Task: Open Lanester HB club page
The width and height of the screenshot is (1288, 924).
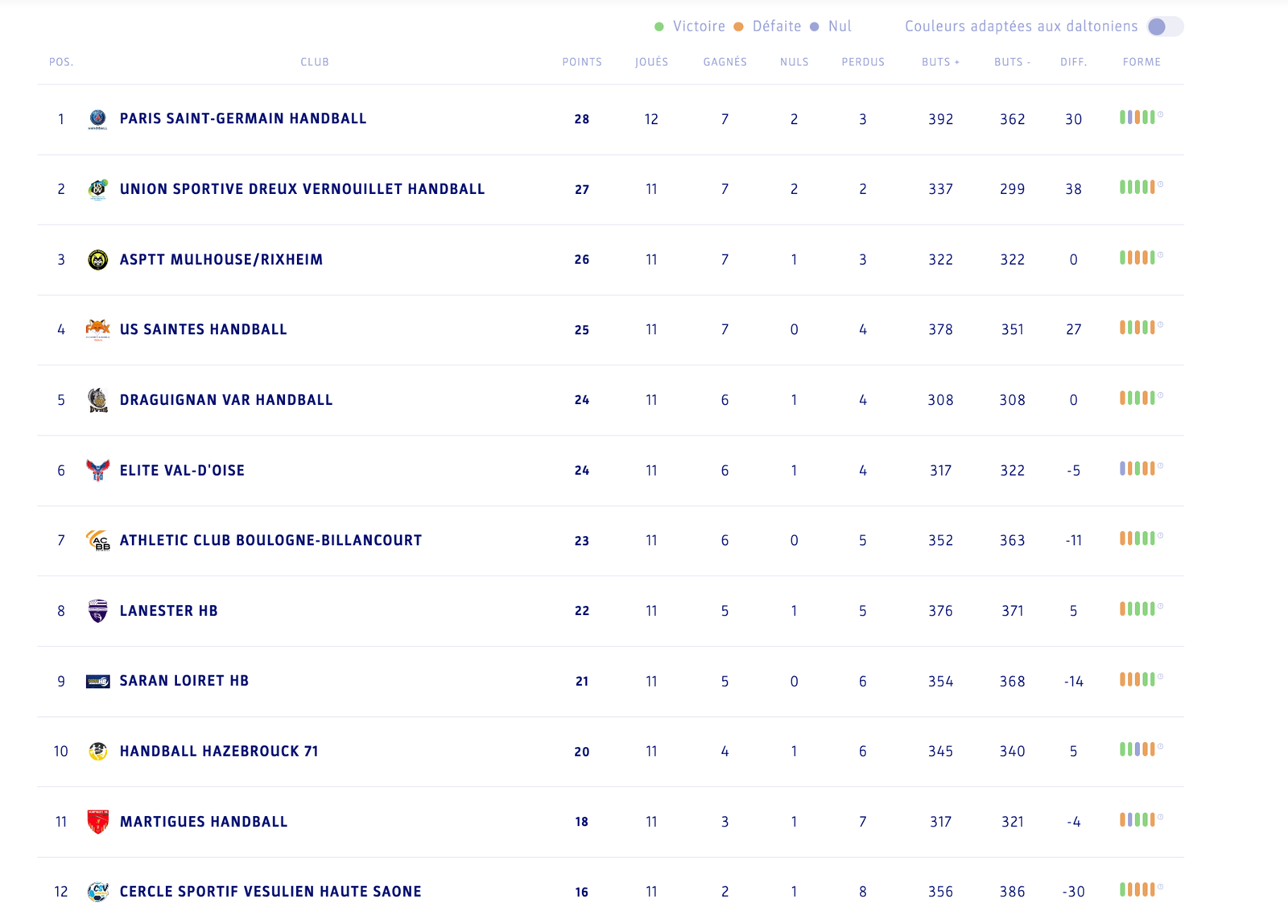Action: pos(169,611)
